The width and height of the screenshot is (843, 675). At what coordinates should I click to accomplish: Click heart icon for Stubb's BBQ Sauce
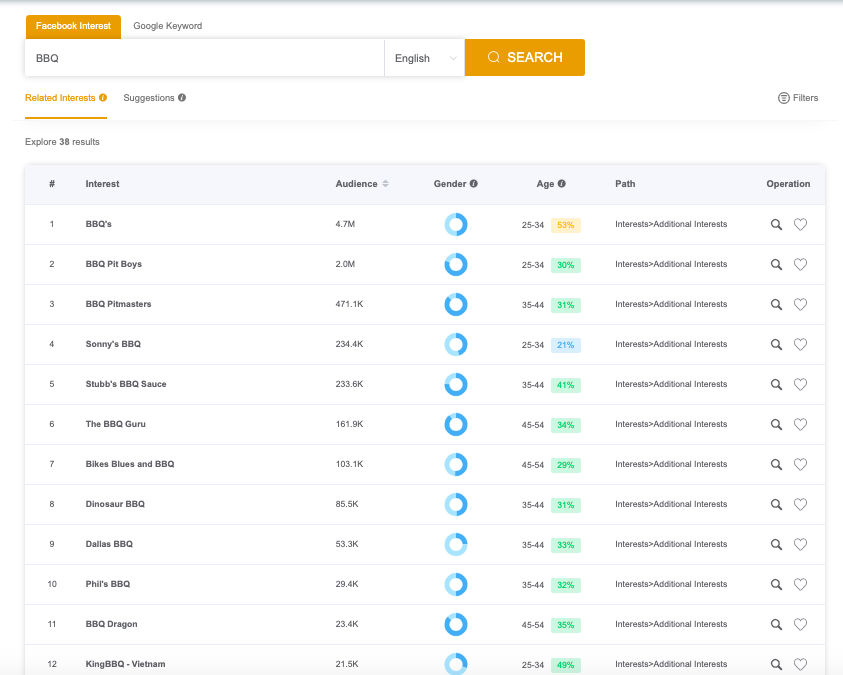(801, 385)
